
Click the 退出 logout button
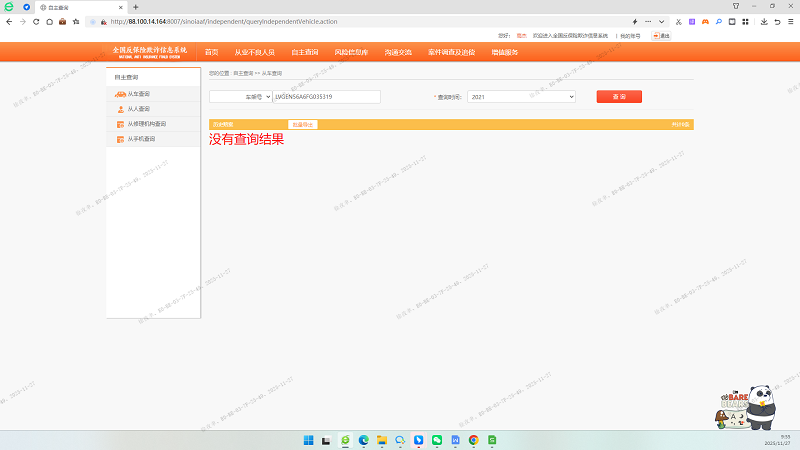[661, 35]
